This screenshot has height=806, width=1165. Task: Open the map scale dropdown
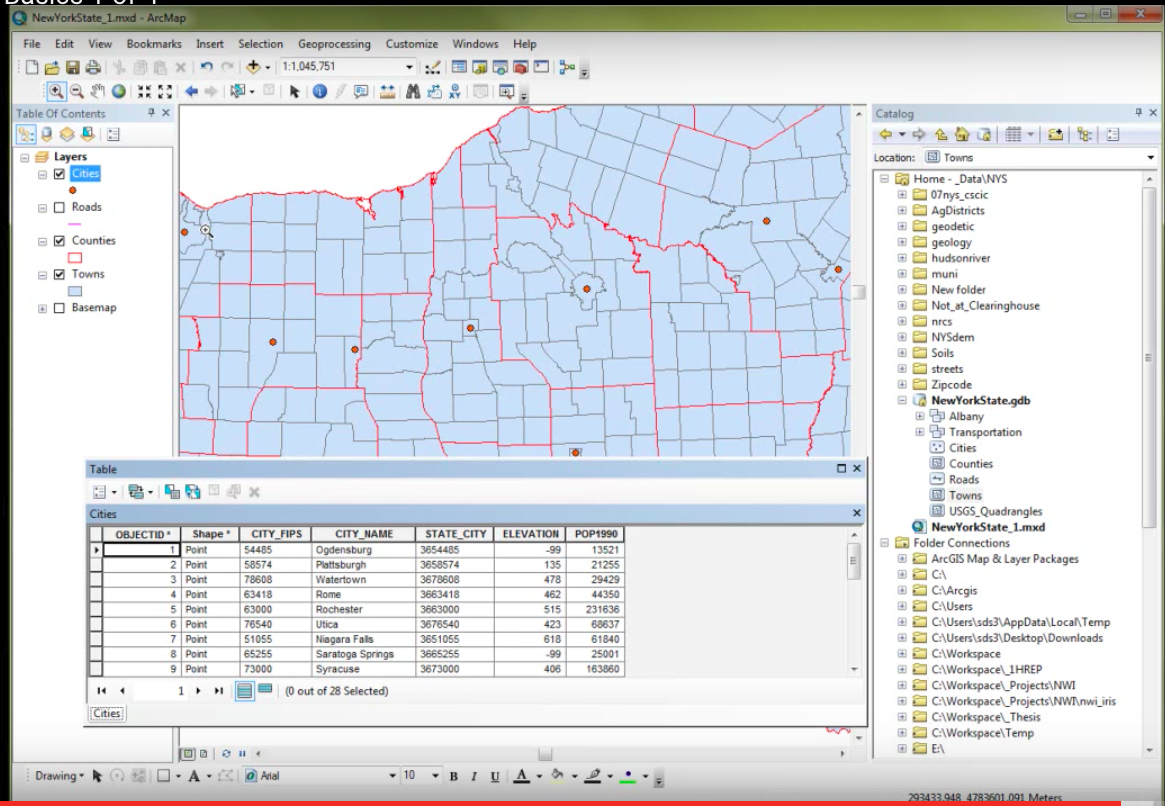tap(409, 67)
